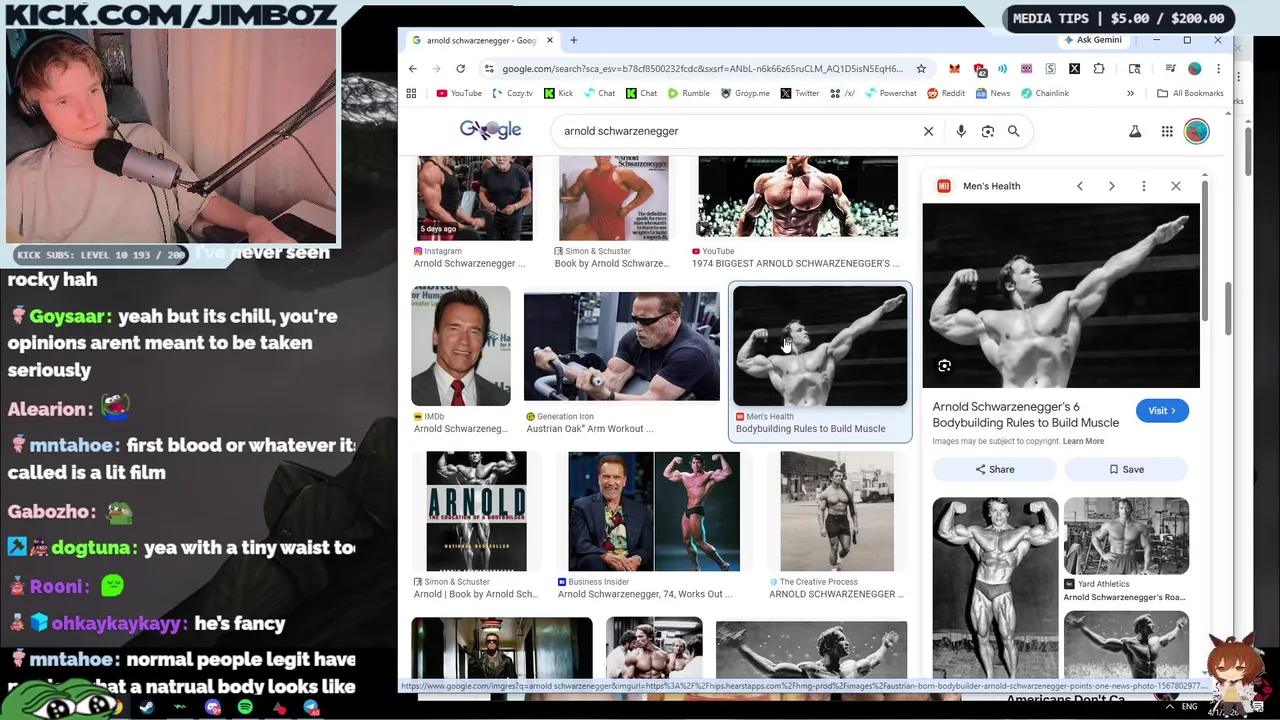The width and height of the screenshot is (1280, 720).
Task: Close the arnold schwarzenegger tab
Action: (x=549, y=40)
